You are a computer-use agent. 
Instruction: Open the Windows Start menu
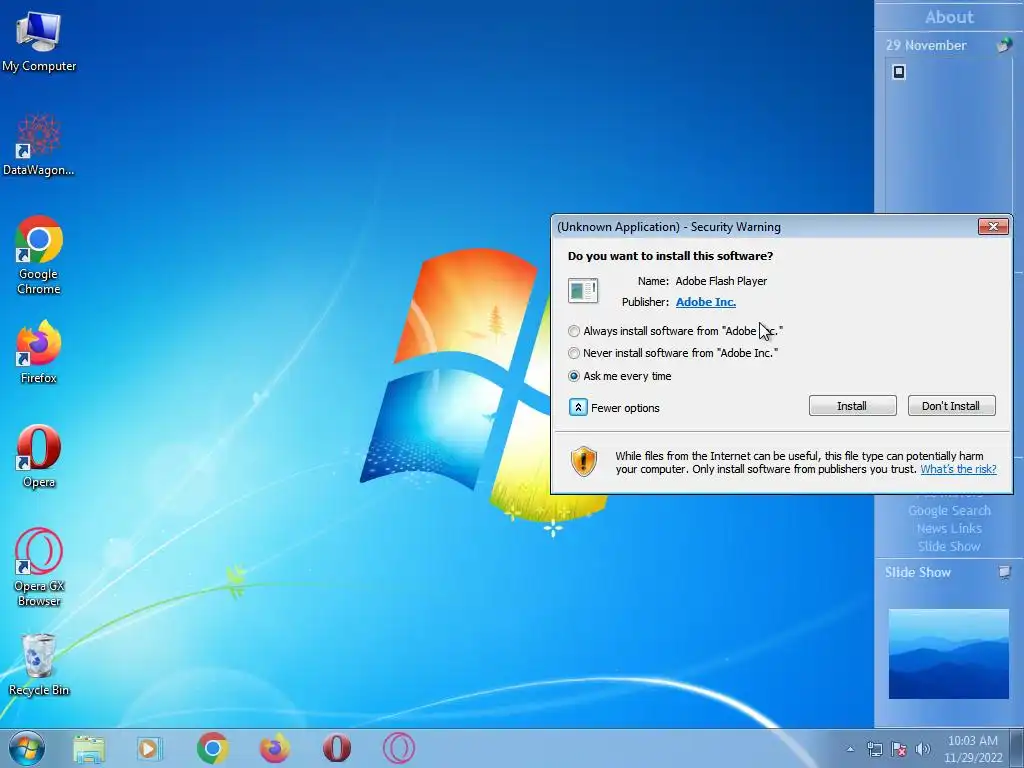(27, 748)
